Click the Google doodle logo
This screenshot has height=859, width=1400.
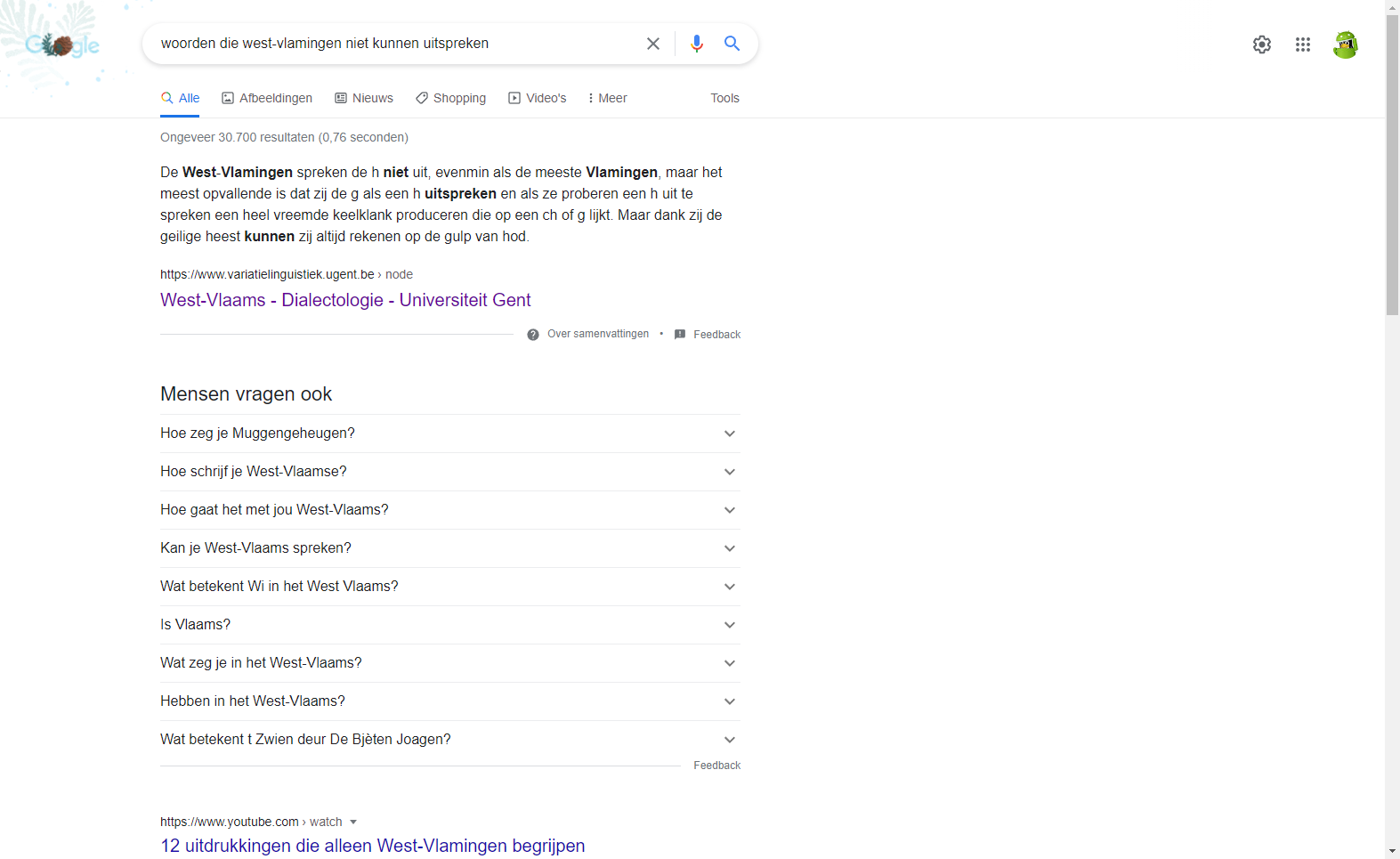[x=62, y=45]
